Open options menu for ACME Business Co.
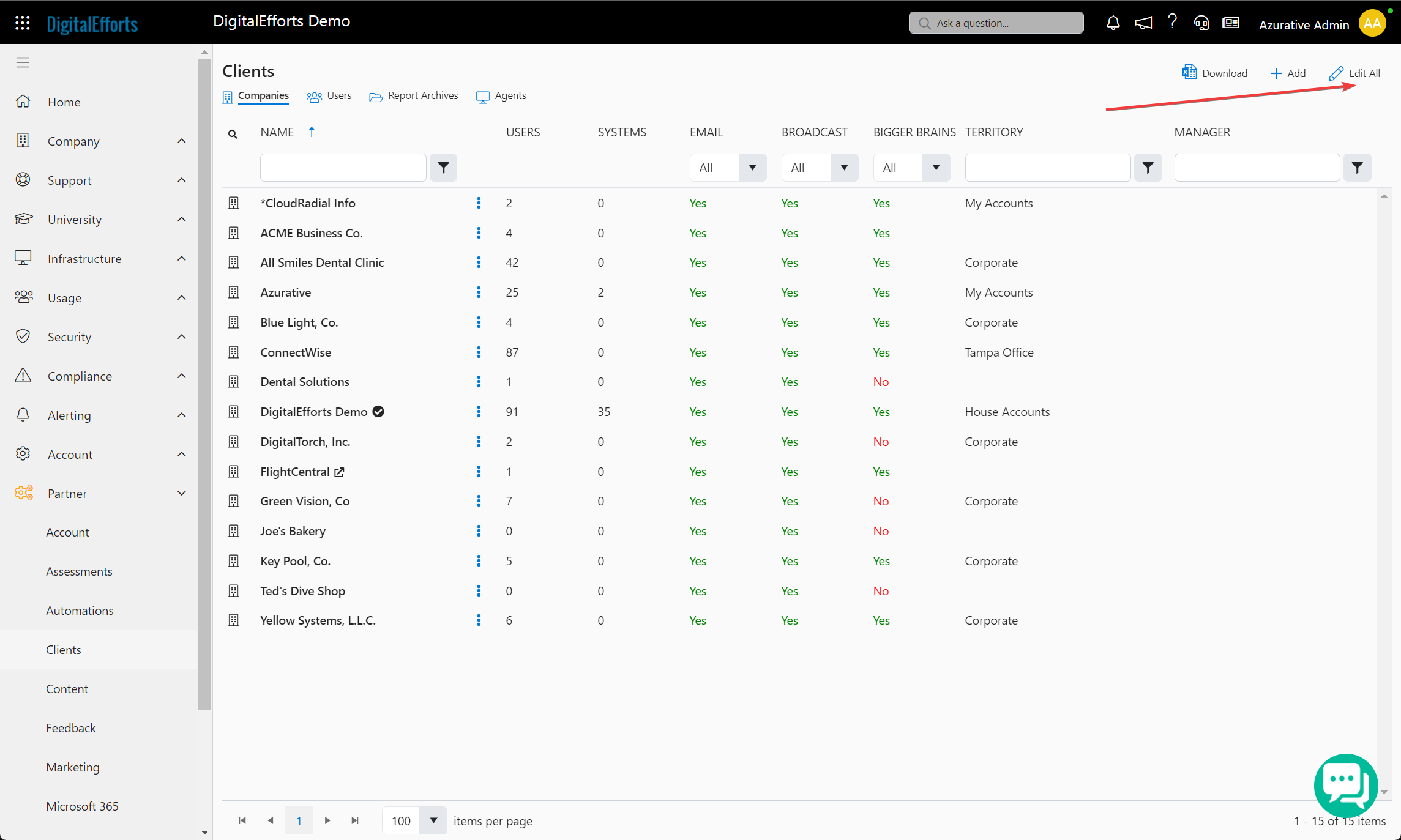Image resolution: width=1401 pixels, height=840 pixels. pos(479,233)
